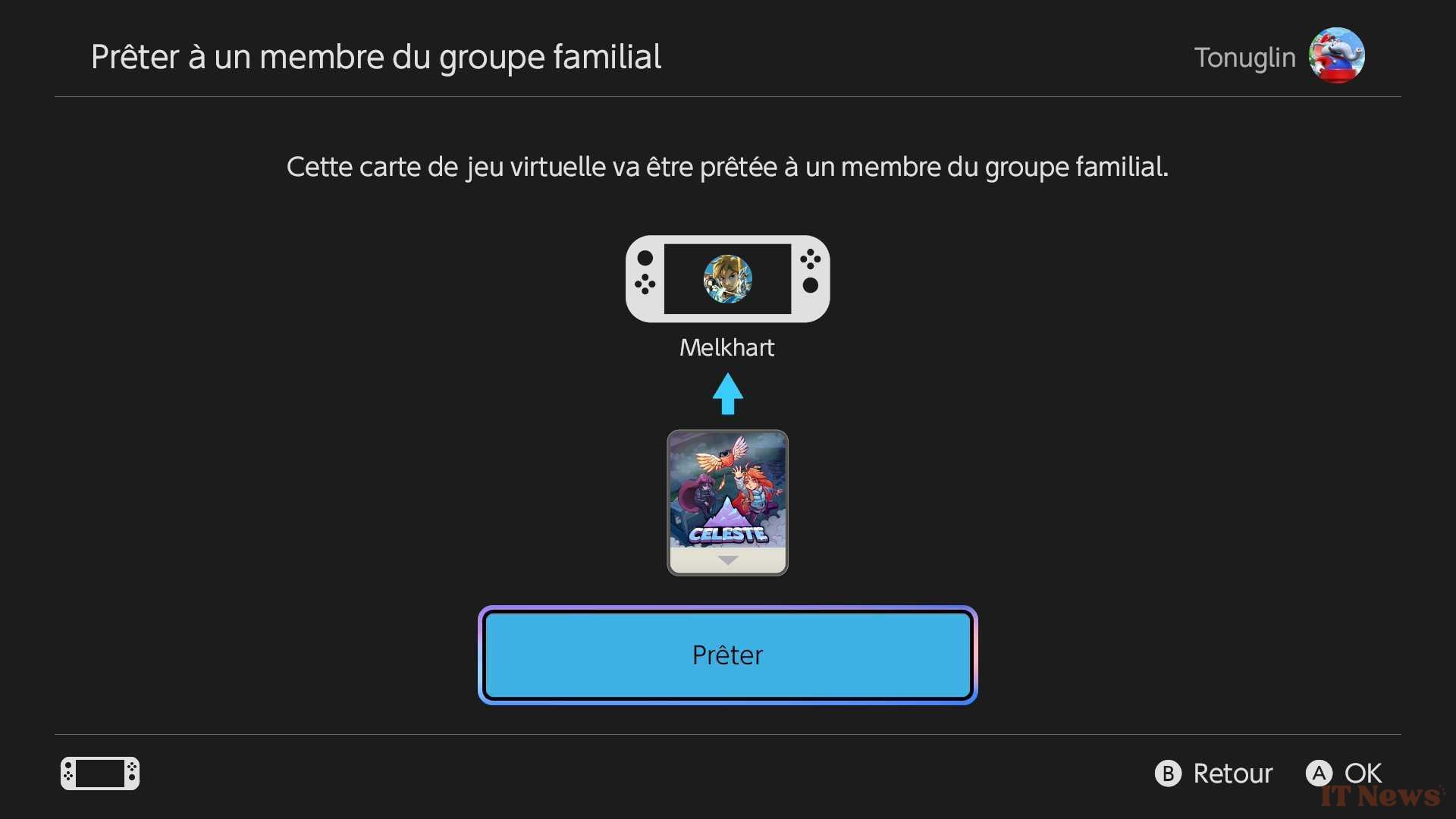Confirm with the OK label
This screenshot has height=819, width=1456.
tap(1363, 773)
